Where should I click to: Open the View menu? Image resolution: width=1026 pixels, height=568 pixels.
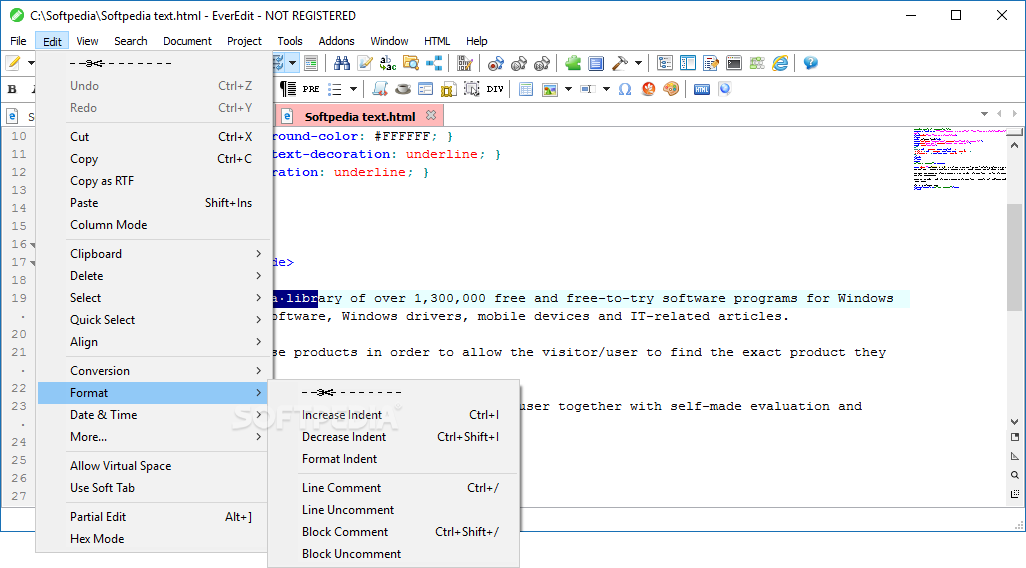coord(87,41)
